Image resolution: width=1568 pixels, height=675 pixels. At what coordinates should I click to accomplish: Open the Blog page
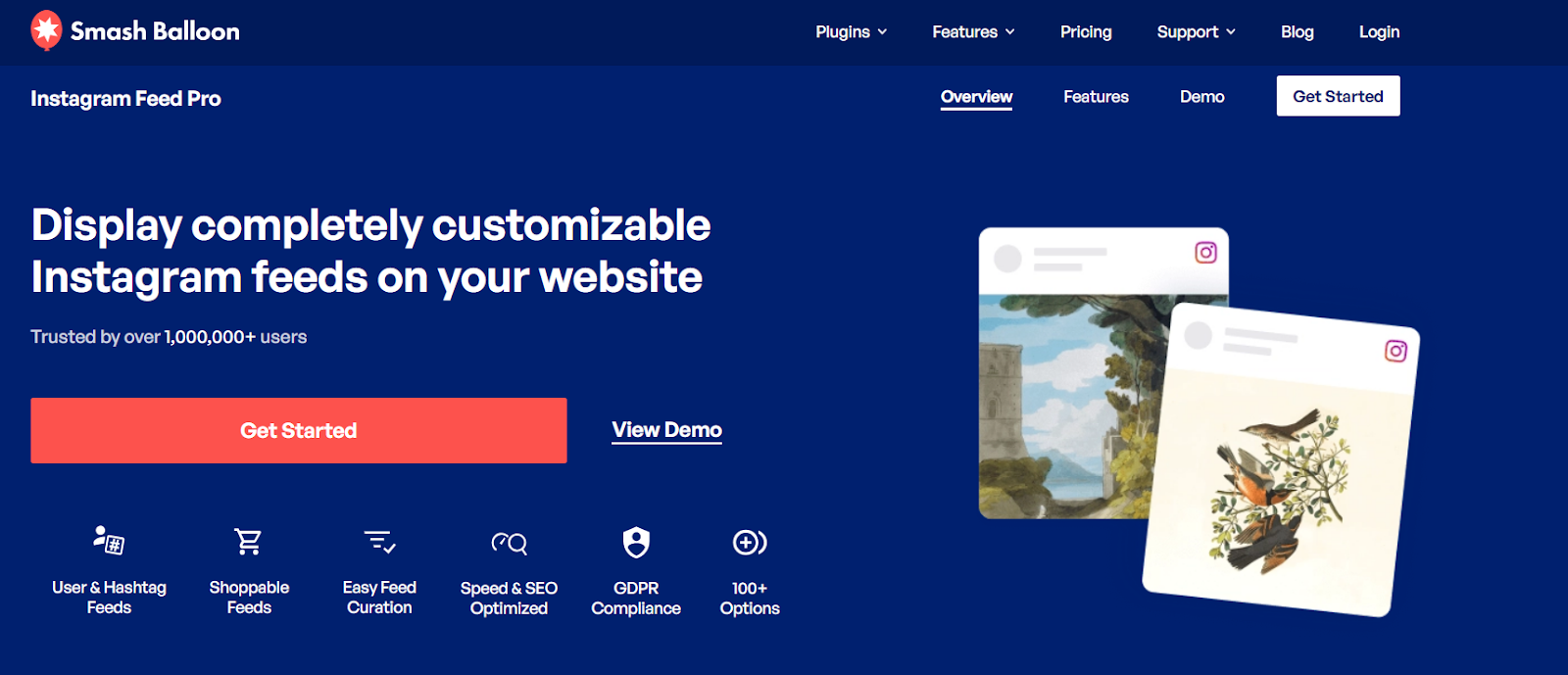[1297, 32]
